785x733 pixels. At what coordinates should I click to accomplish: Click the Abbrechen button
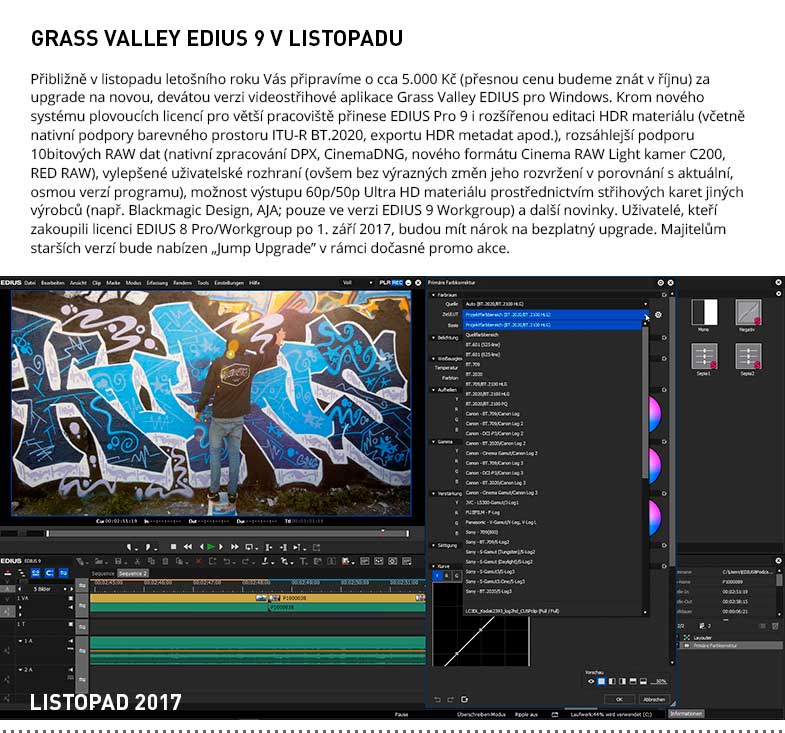click(x=654, y=699)
